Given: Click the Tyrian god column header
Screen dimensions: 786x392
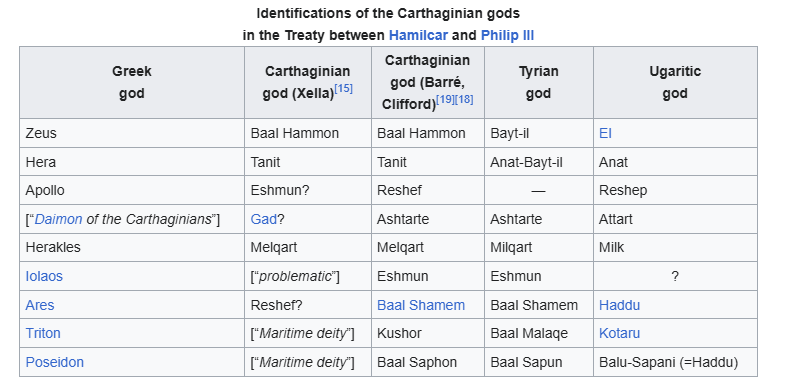Looking at the screenshot, I should [538, 83].
